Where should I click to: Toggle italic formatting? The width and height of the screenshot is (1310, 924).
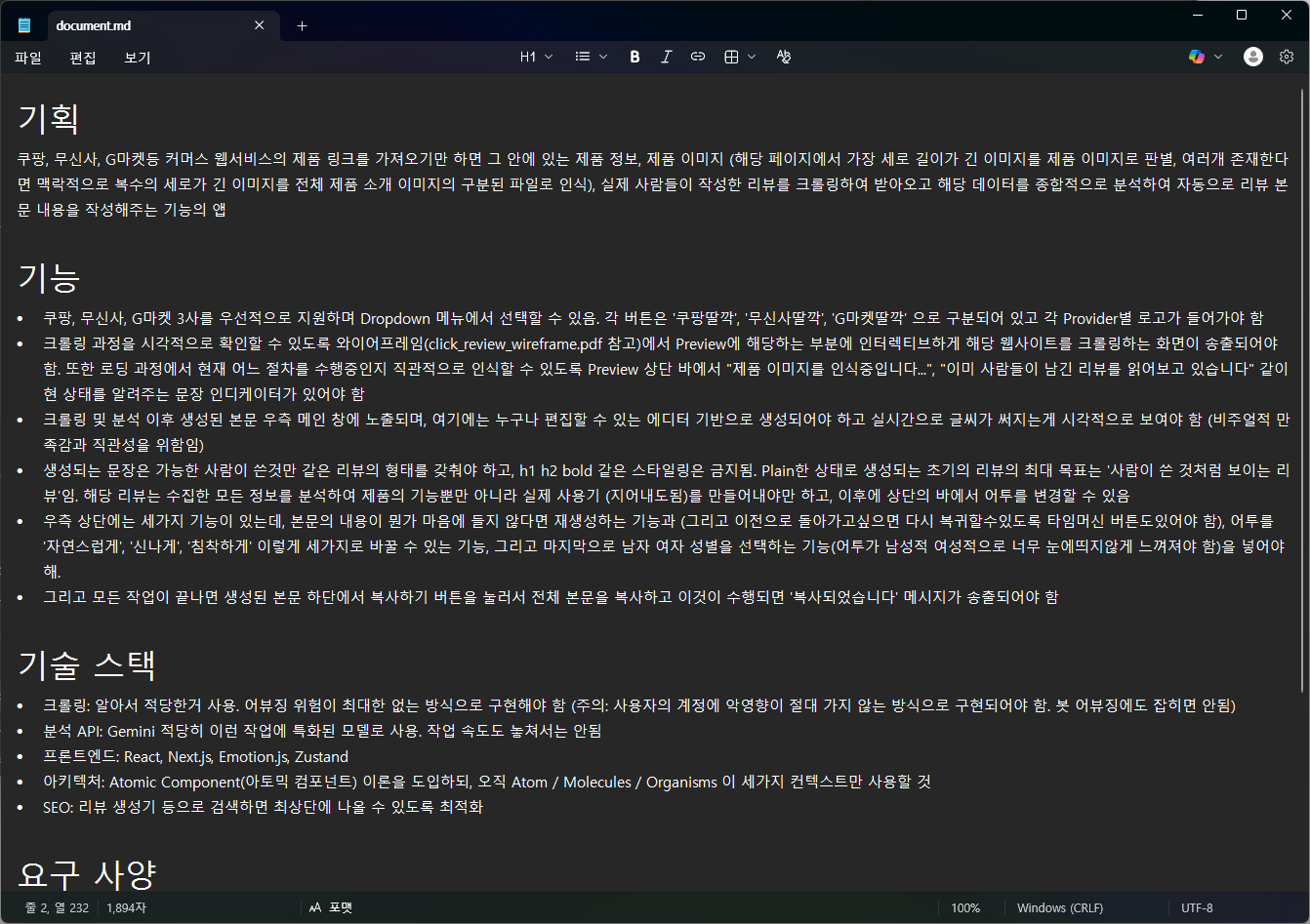tap(666, 57)
